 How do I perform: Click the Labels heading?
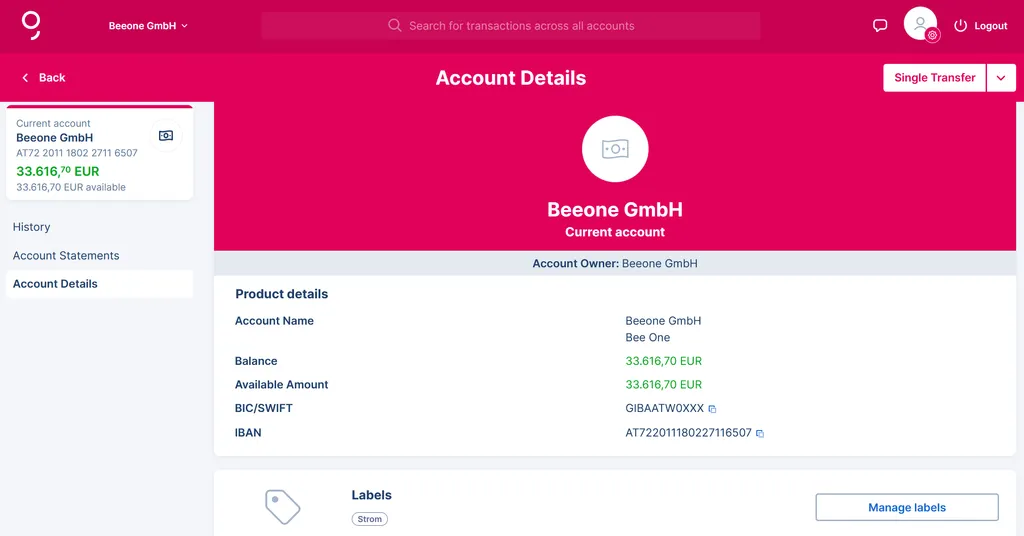[372, 495]
